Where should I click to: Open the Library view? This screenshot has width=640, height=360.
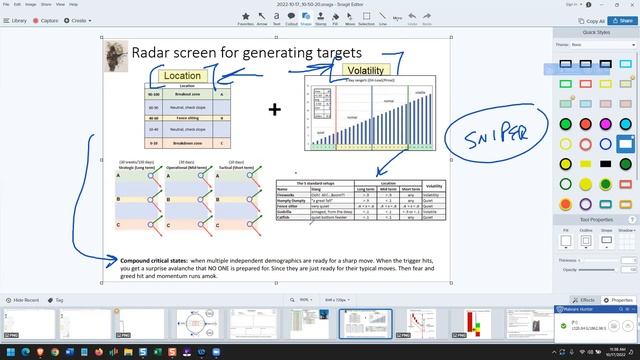(x=15, y=20)
